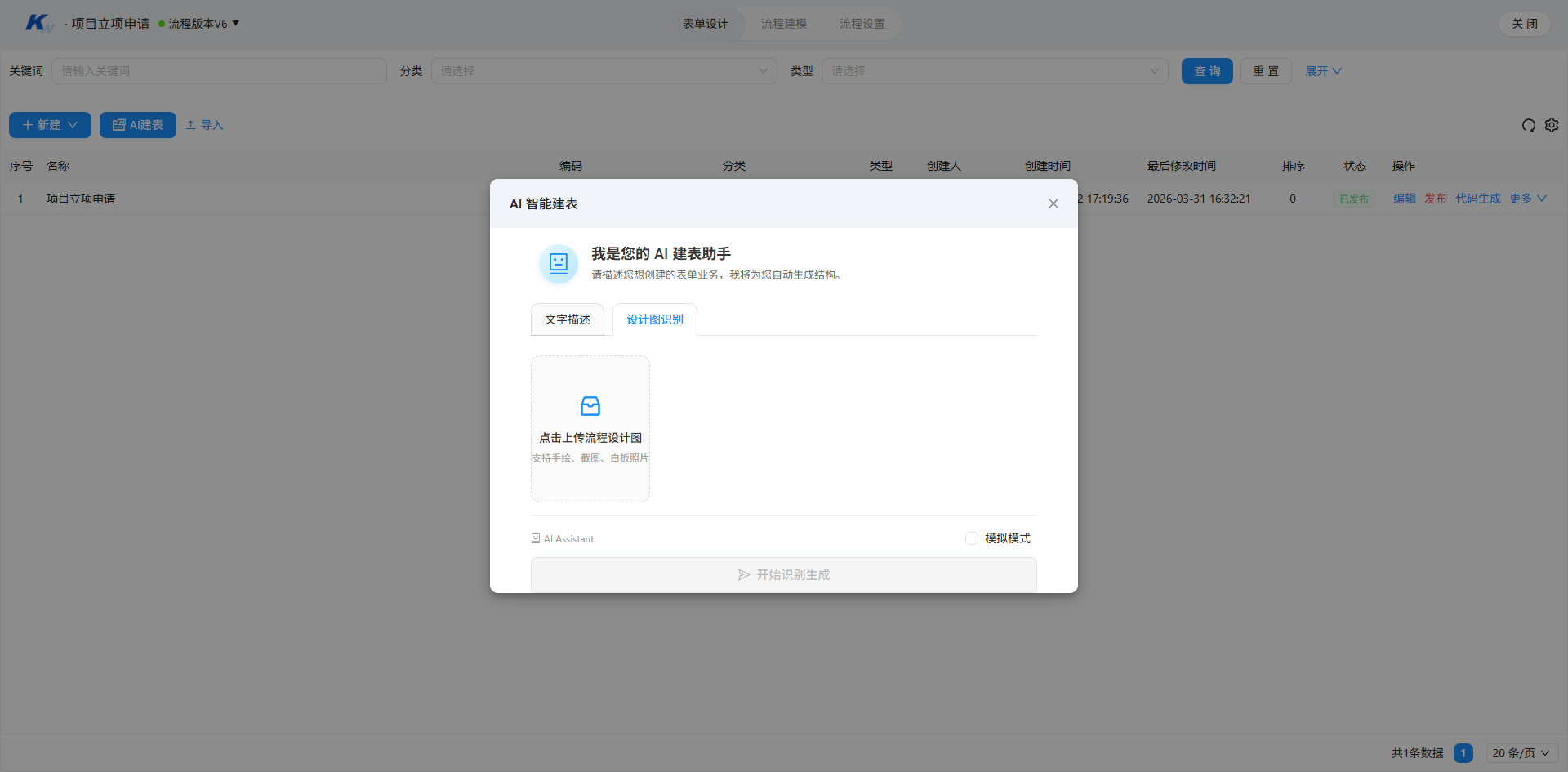Select the 文字描述 tab

pos(568,319)
